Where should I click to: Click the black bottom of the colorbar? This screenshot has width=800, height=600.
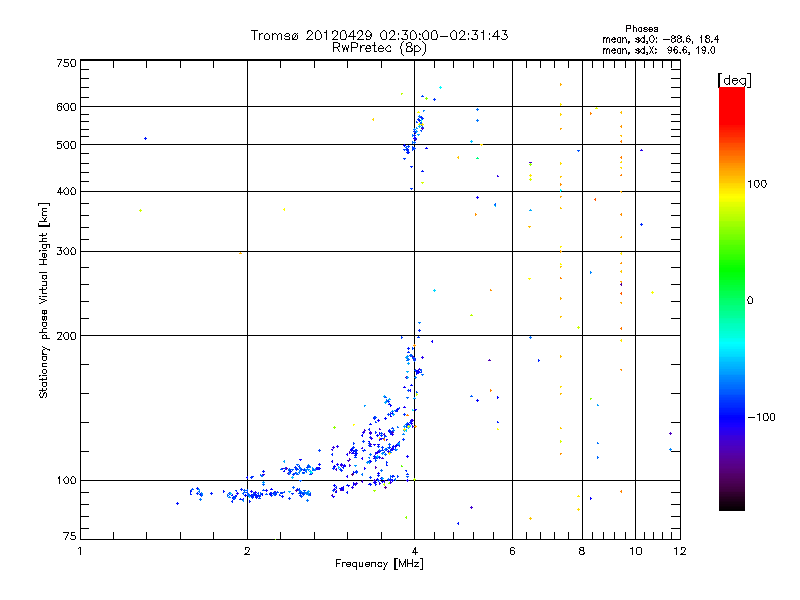tap(732, 505)
